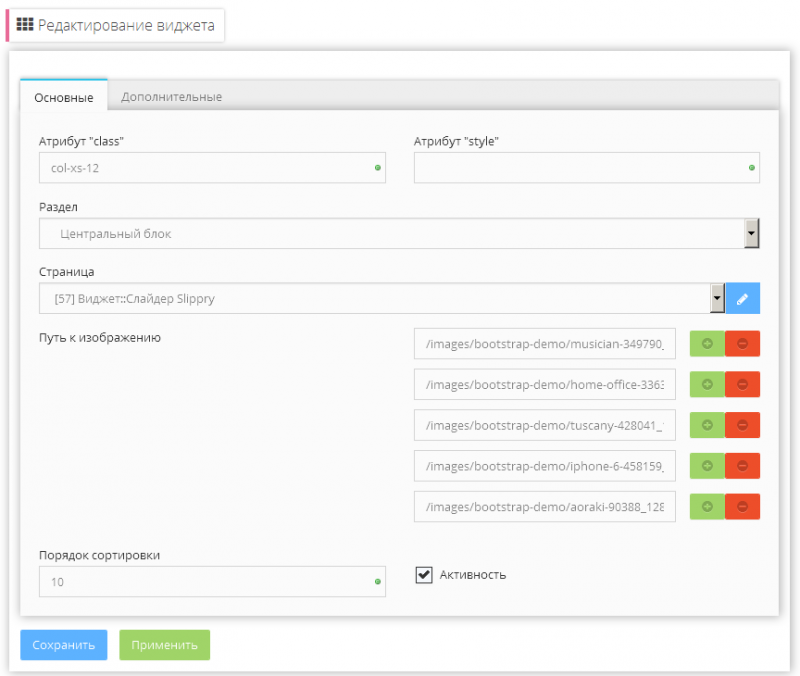The width and height of the screenshot is (800, 676).
Task: Remove the tuscany-428041 image path
Action: click(x=742, y=425)
